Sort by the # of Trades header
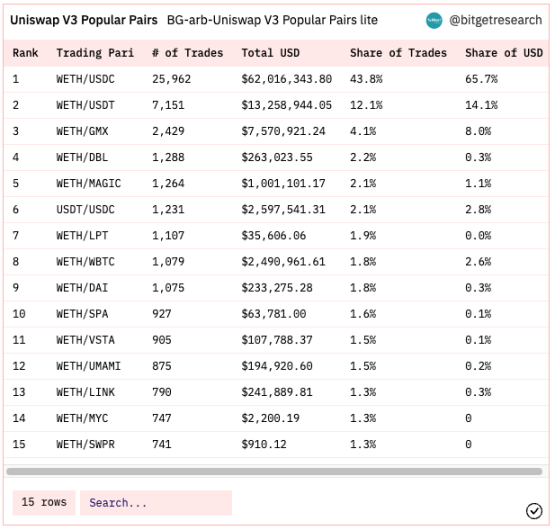The image size is (555, 530). pyautogui.click(x=188, y=53)
